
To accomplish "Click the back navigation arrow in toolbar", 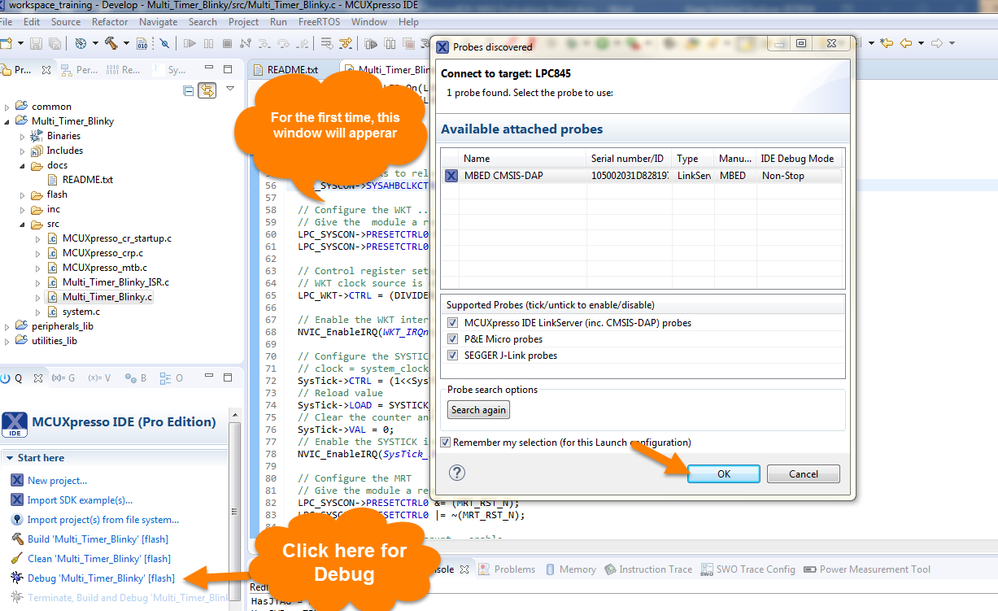I will tap(906, 43).
